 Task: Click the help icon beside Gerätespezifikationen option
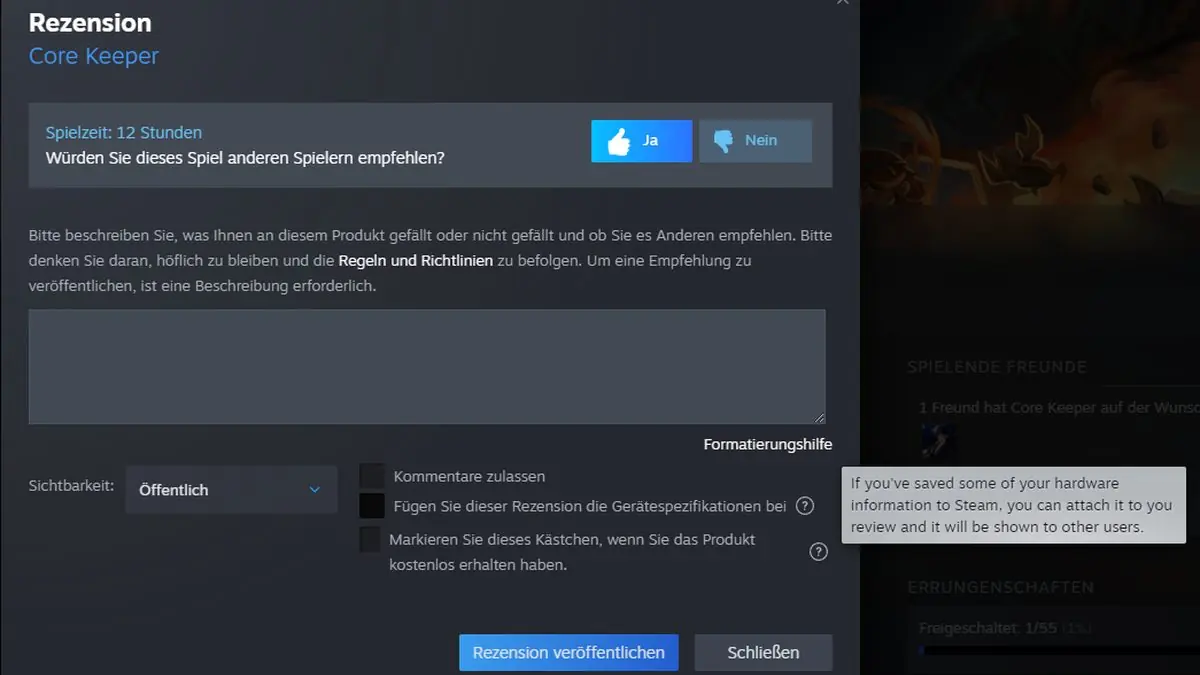[804, 506]
